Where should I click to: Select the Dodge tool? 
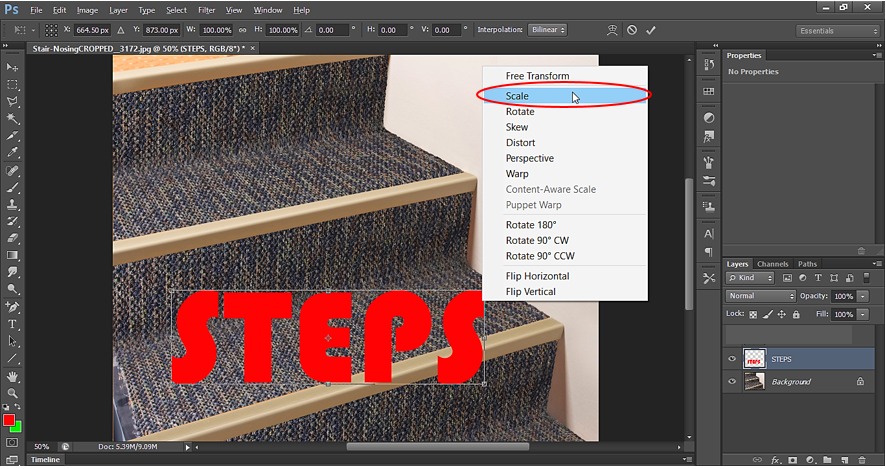[12, 289]
